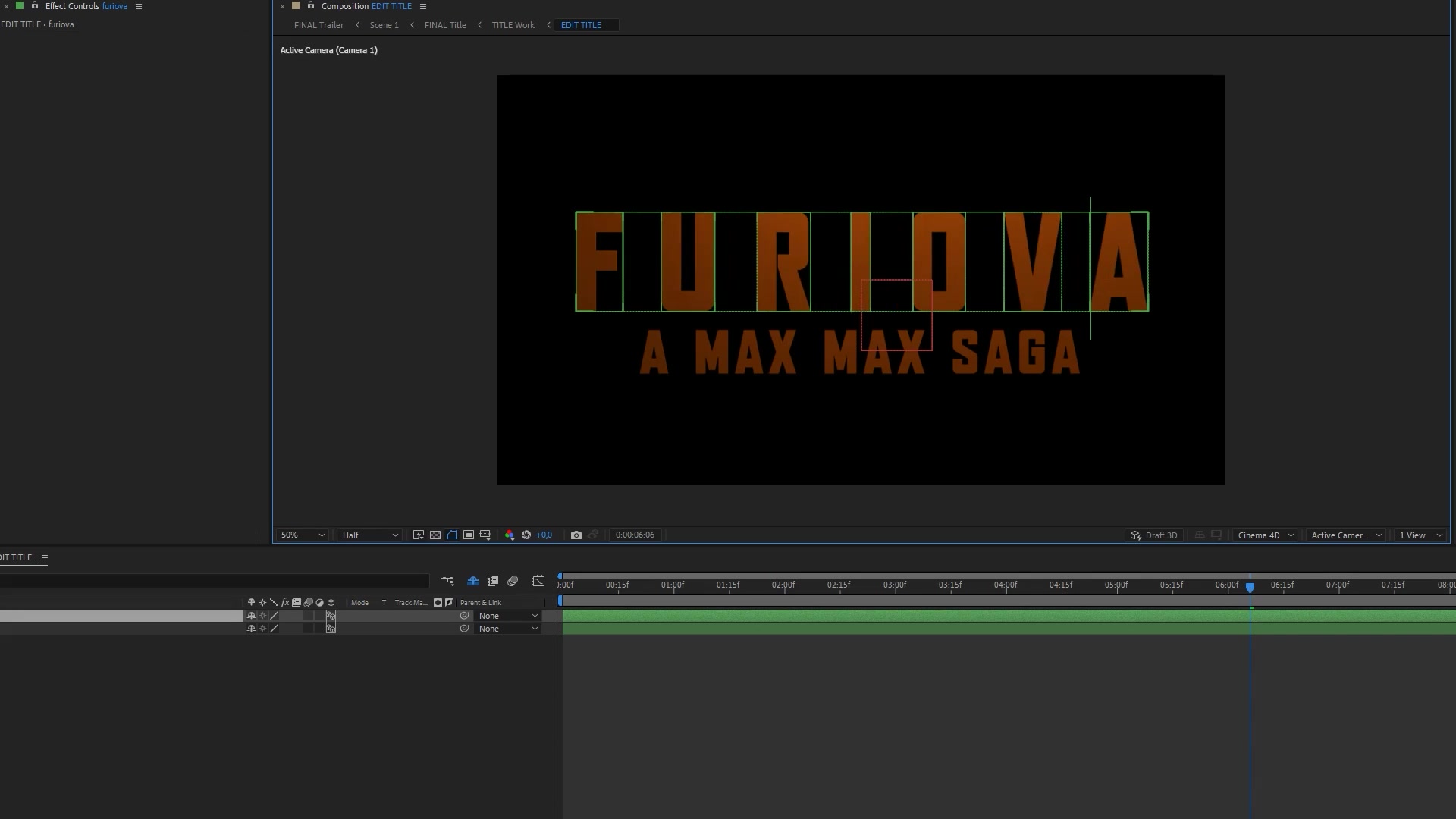Open the EDIT TITLE timeline panel menu
The image size is (1456, 819).
coord(45,558)
